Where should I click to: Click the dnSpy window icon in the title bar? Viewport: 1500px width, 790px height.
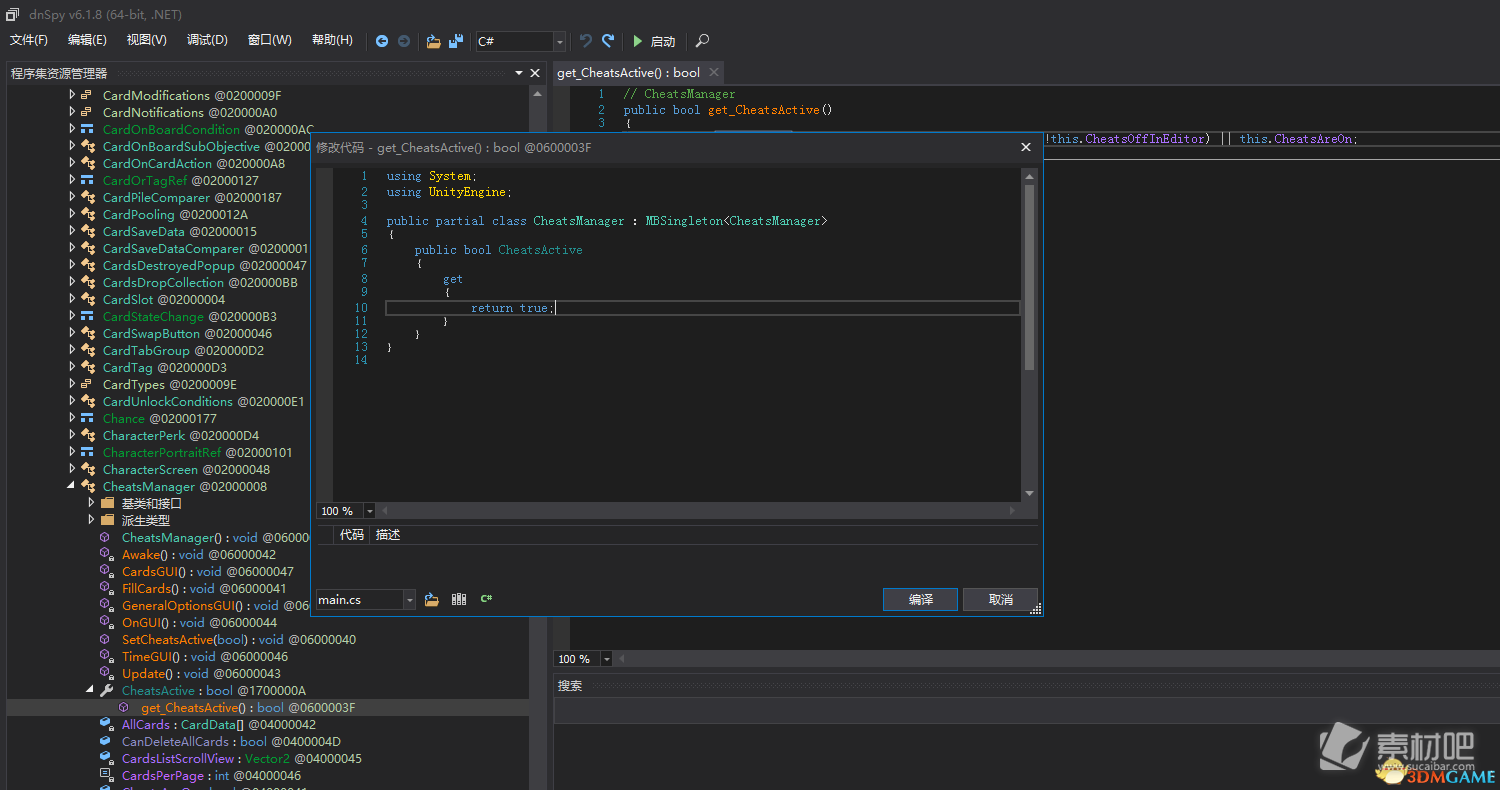(x=12, y=15)
